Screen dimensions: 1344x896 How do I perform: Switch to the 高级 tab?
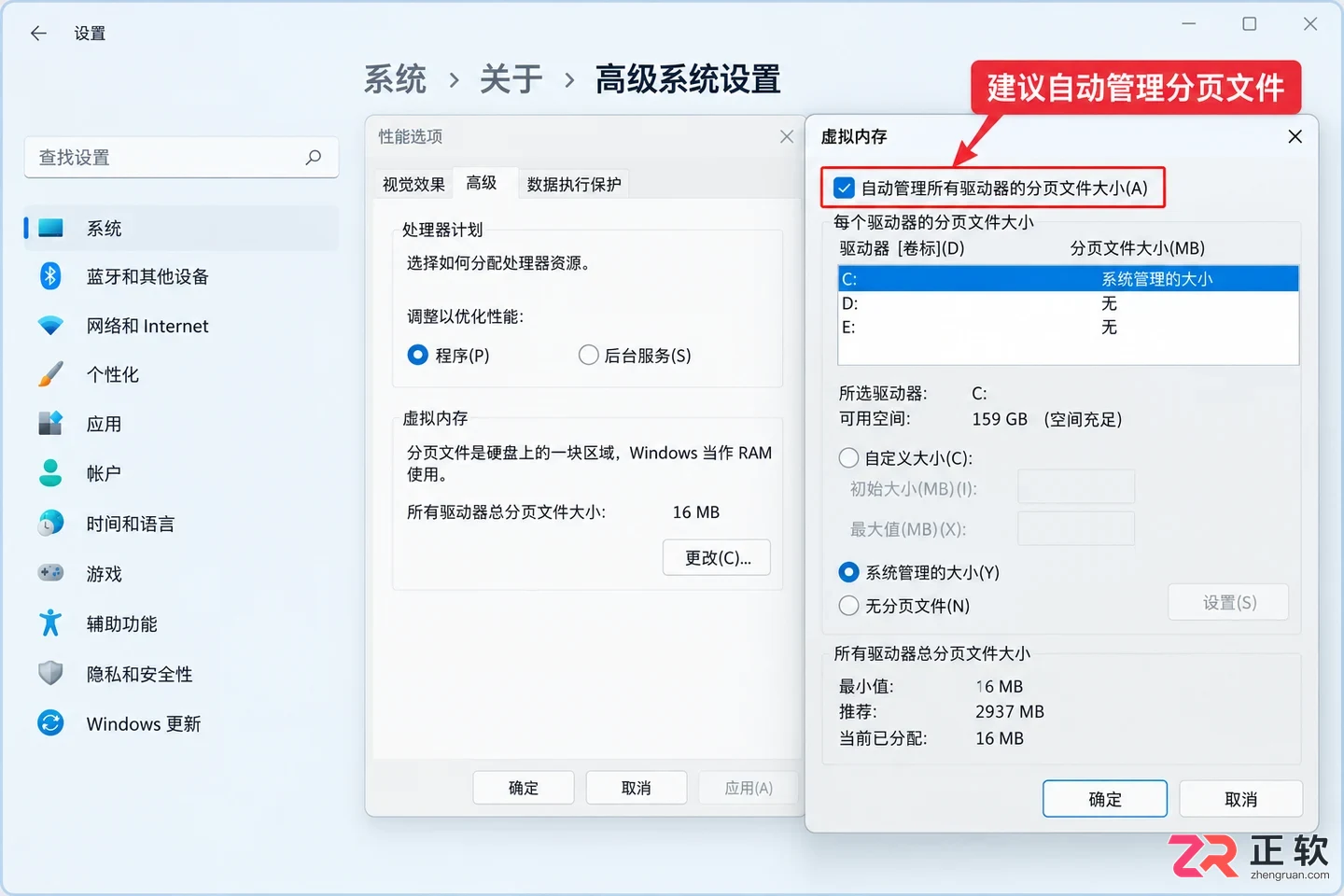click(482, 183)
